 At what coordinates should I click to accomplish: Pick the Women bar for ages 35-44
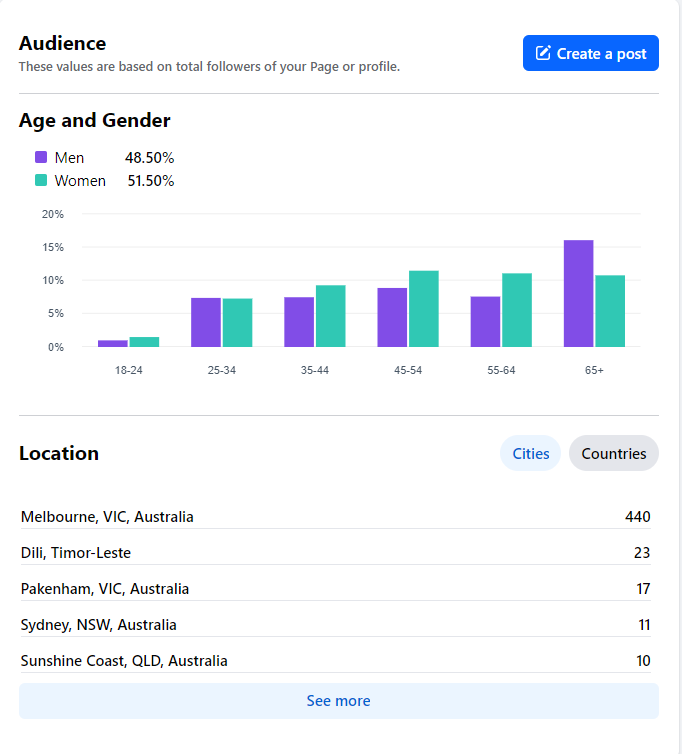pyautogui.click(x=330, y=316)
